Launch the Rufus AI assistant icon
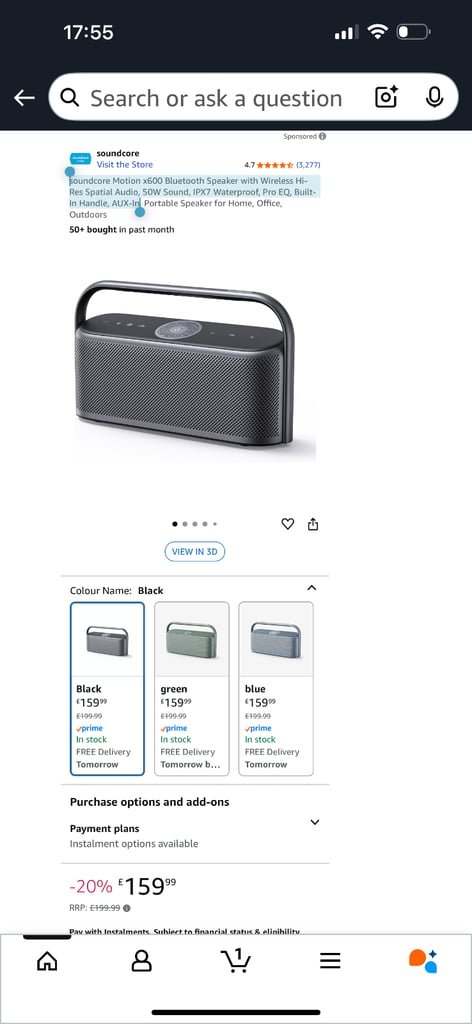The image size is (472, 1024). point(423,961)
